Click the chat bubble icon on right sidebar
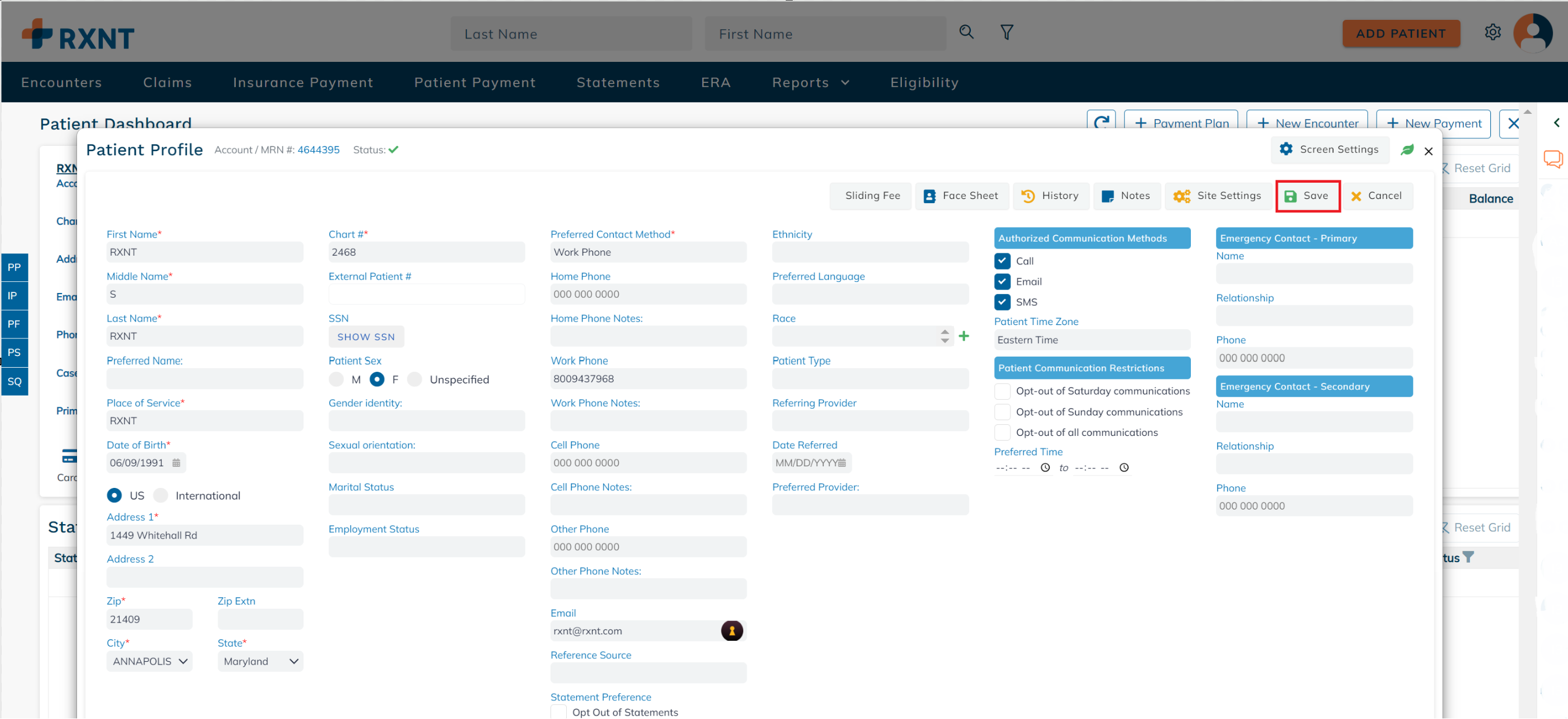This screenshot has width=1568, height=719. (x=1553, y=159)
